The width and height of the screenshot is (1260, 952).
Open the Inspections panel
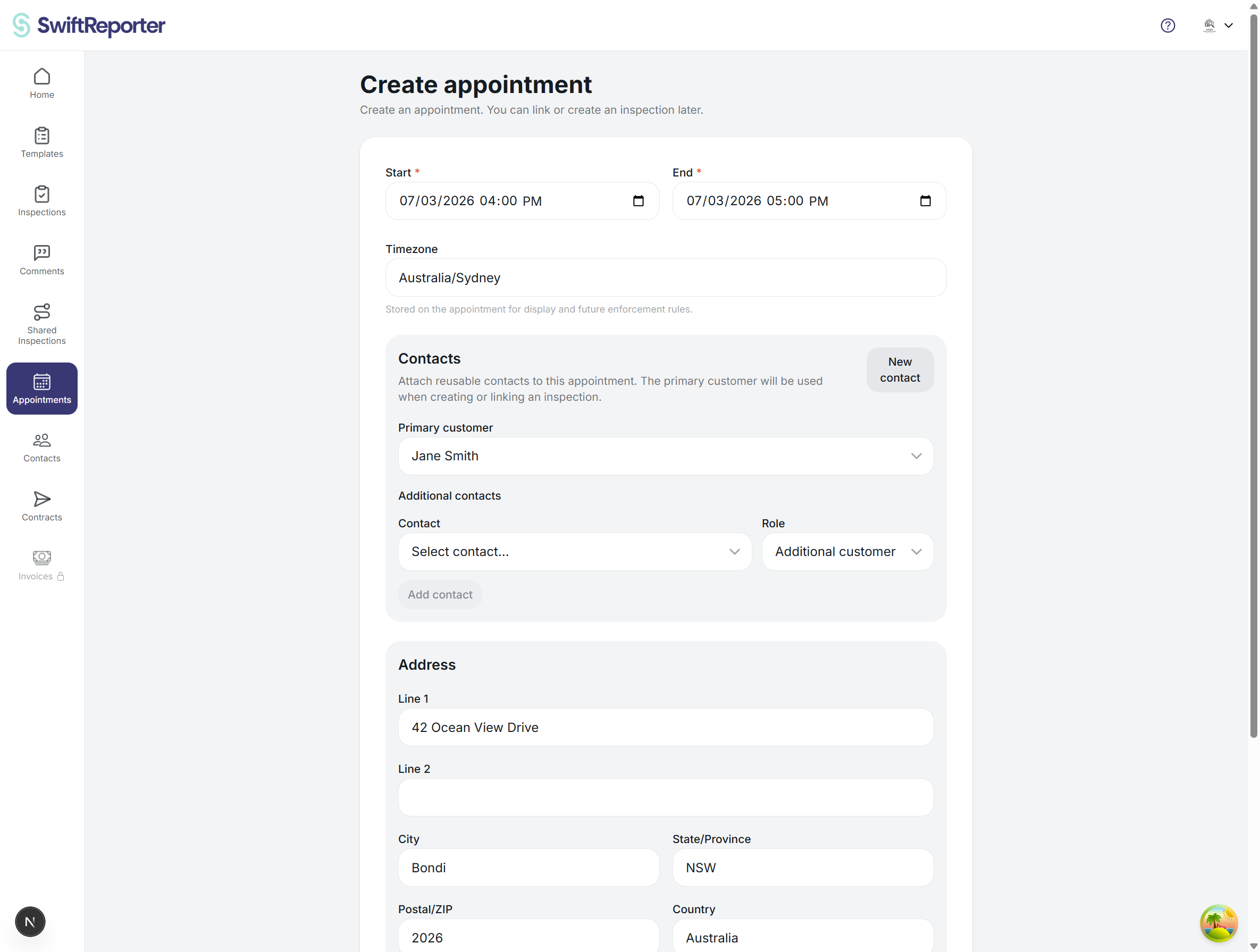coord(41,200)
